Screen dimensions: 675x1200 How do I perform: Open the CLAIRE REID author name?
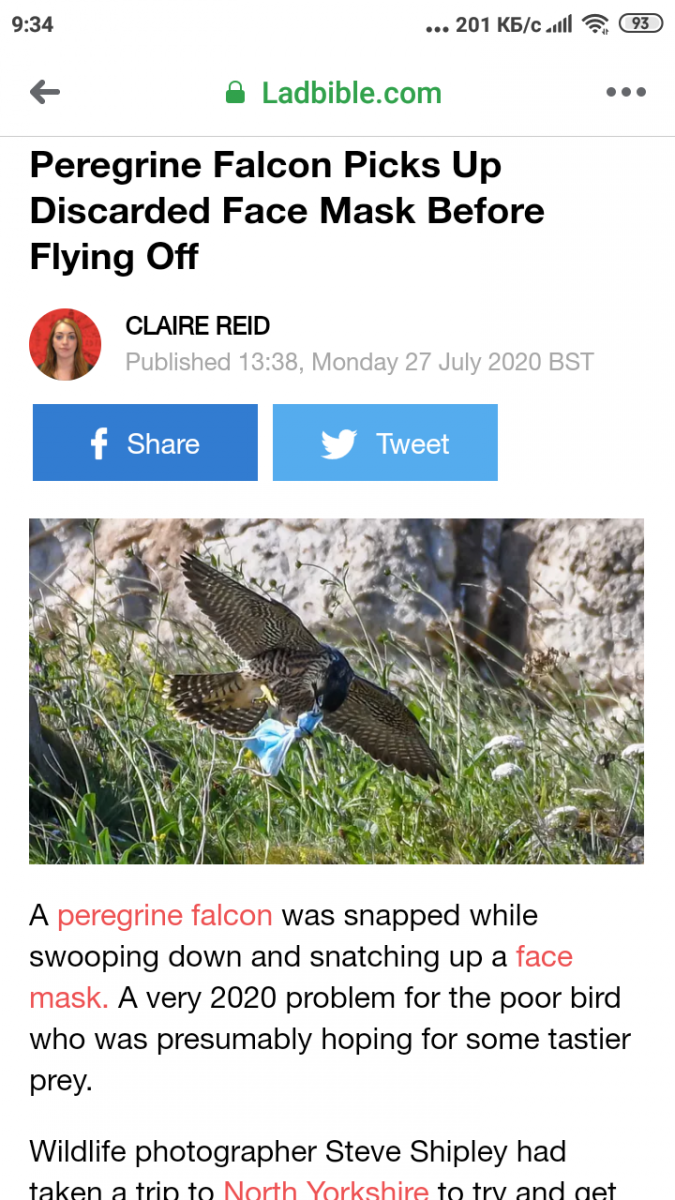pos(198,326)
